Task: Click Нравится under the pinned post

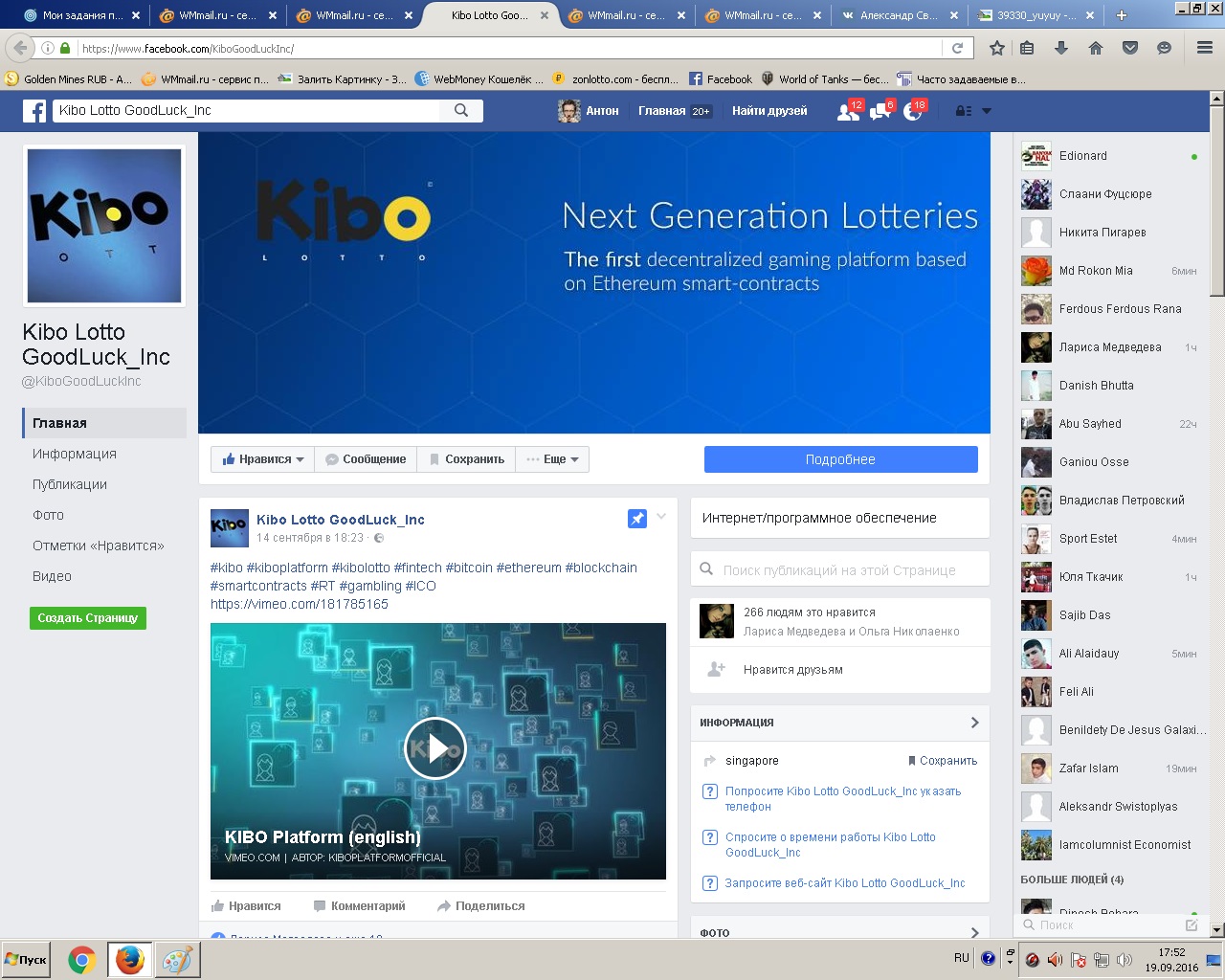Action: coord(246,905)
